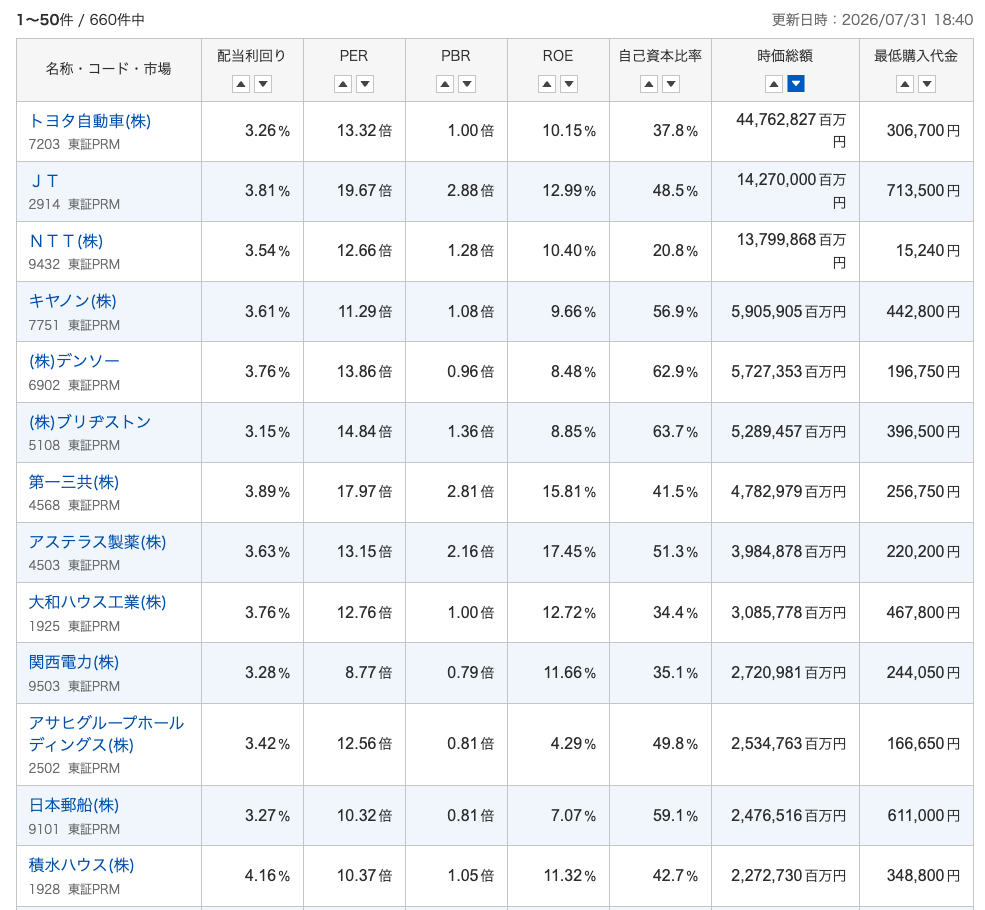The image size is (985, 910).
Task: Open キヤノン(株) stock link
Action: 73,301
